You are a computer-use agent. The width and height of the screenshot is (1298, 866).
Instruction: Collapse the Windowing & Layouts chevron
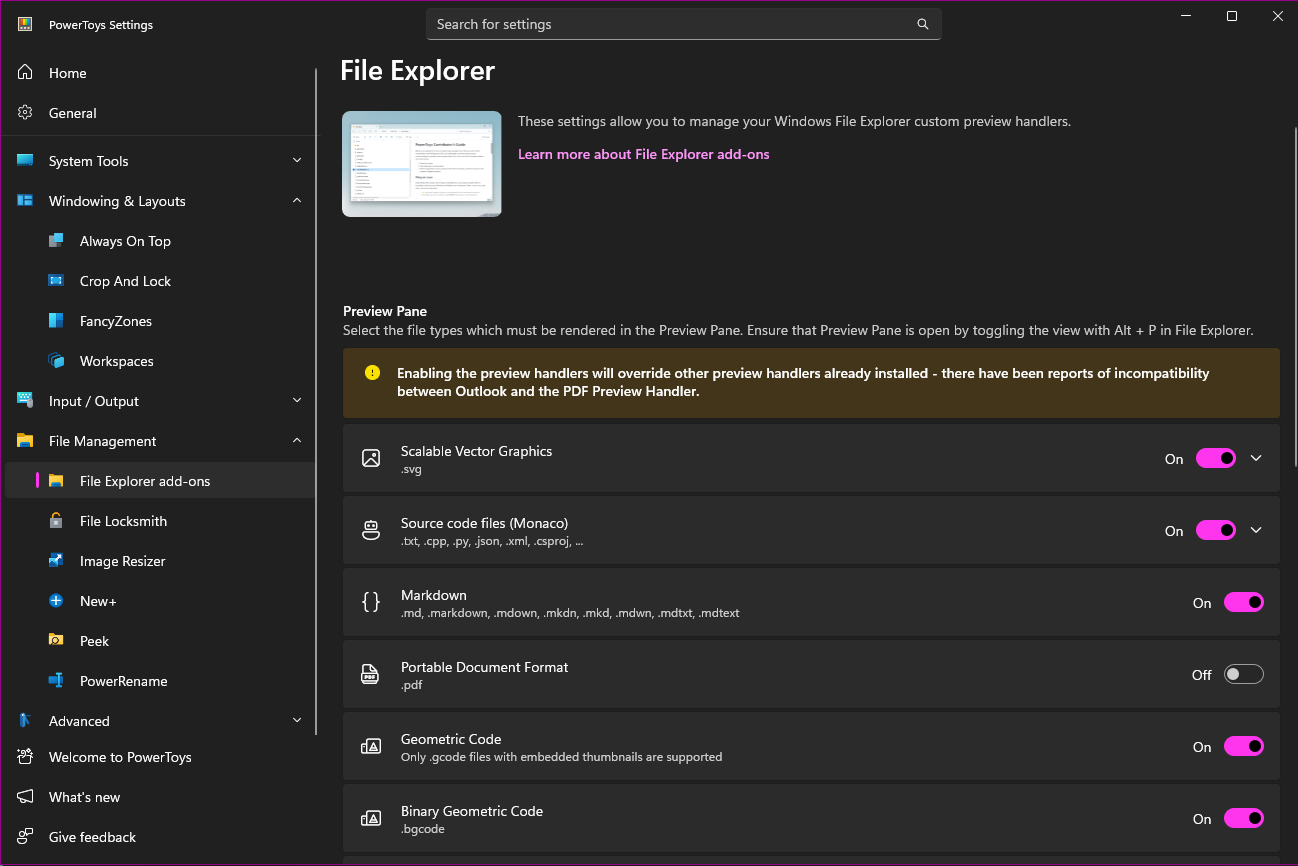point(297,200)
